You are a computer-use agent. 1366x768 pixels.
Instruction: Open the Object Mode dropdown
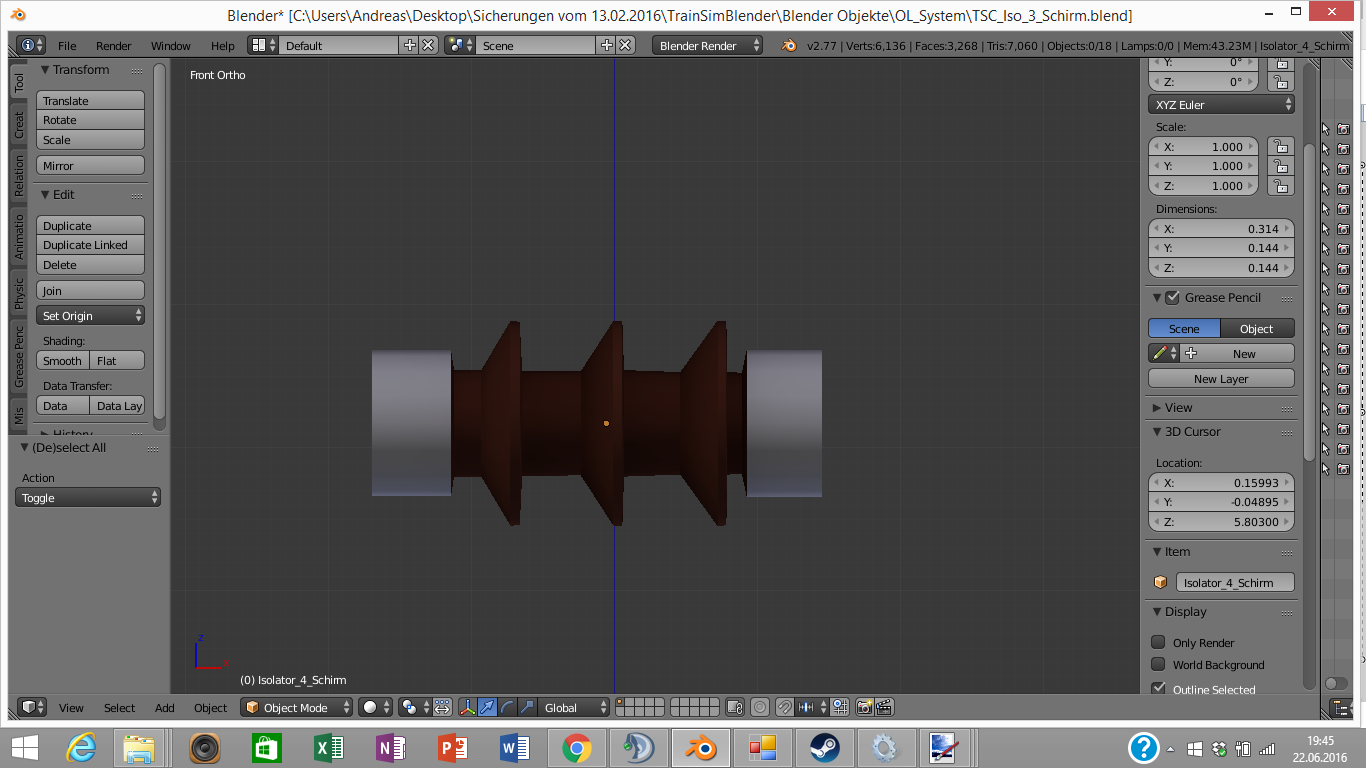(297, 707)
